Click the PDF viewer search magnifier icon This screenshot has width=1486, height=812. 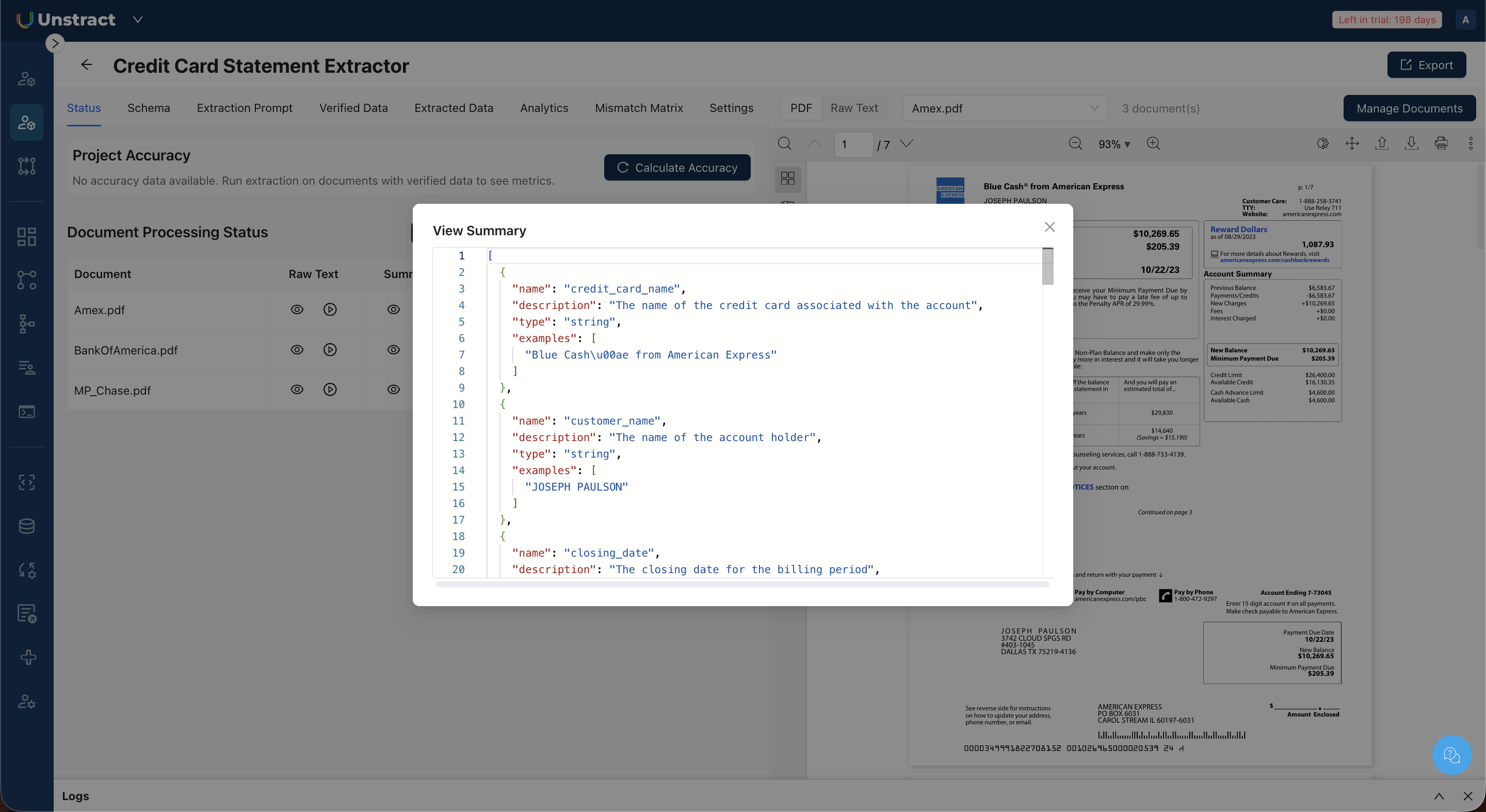point(784,143)
